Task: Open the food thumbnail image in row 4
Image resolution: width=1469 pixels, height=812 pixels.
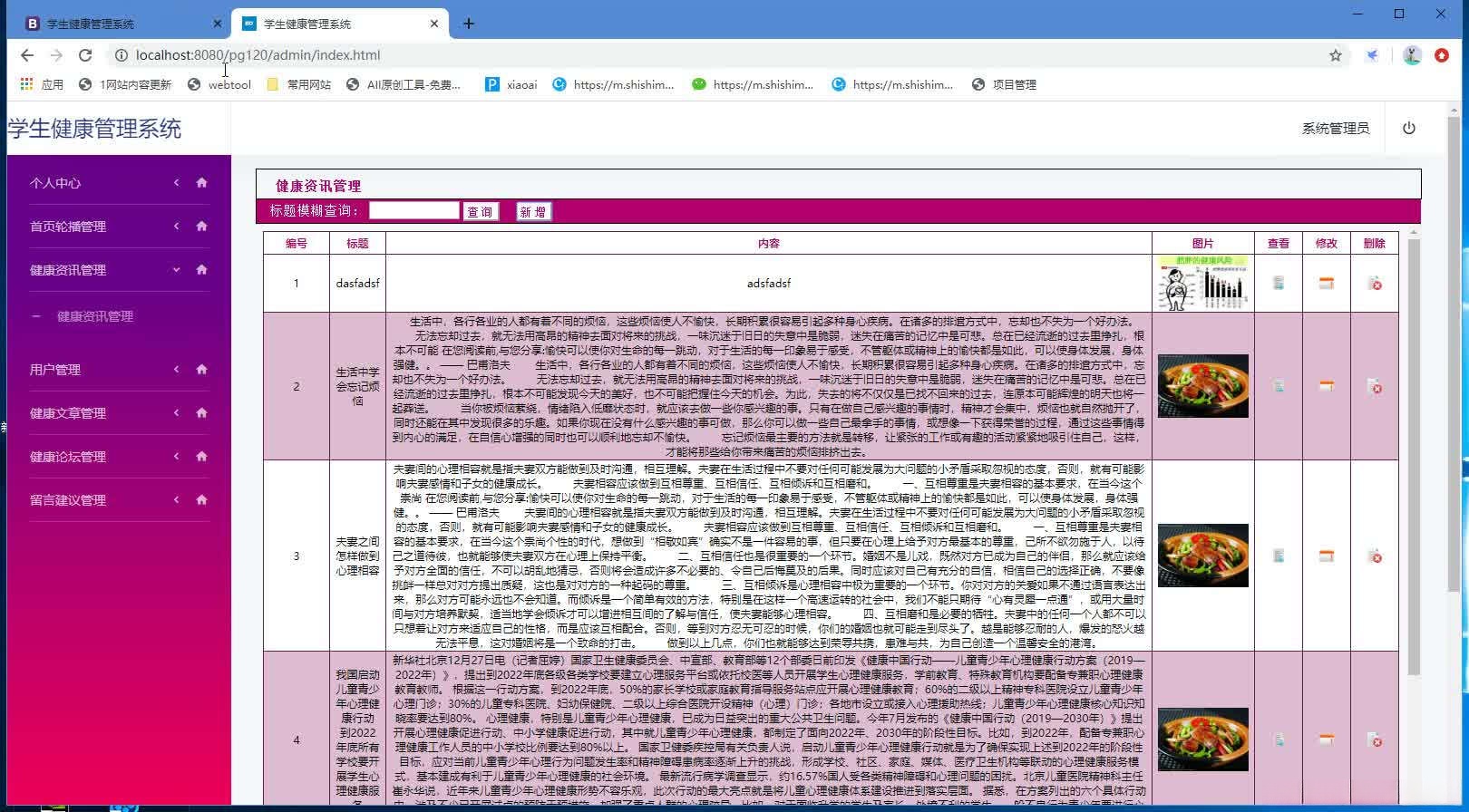Action: [1202, 739]
